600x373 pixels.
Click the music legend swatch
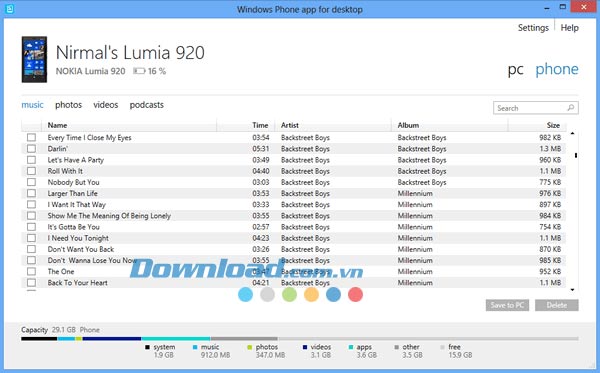[x=195, y=347]
